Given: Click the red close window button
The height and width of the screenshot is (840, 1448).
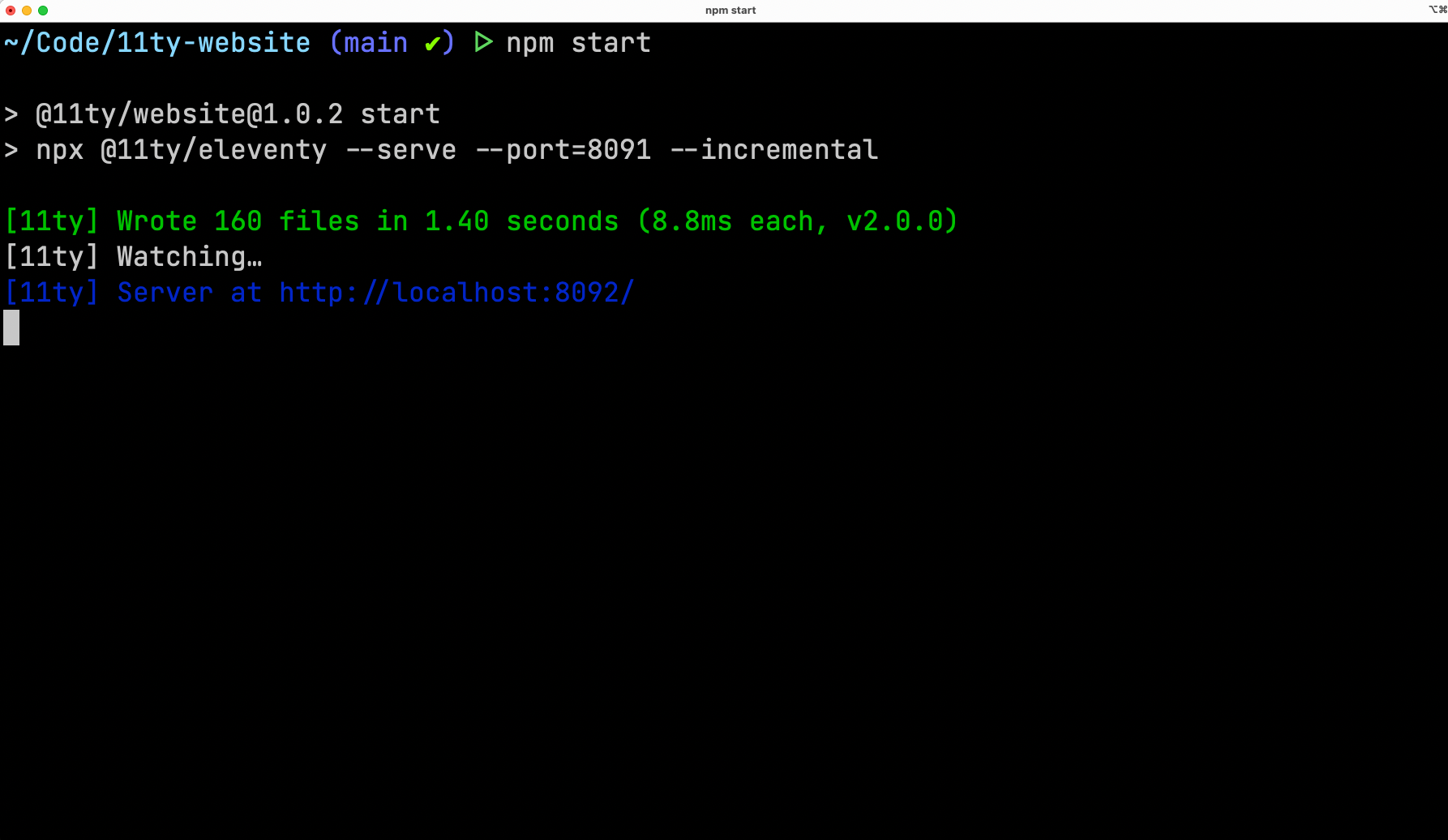Looking at the screenshot, I should click(x=11, y=11).
